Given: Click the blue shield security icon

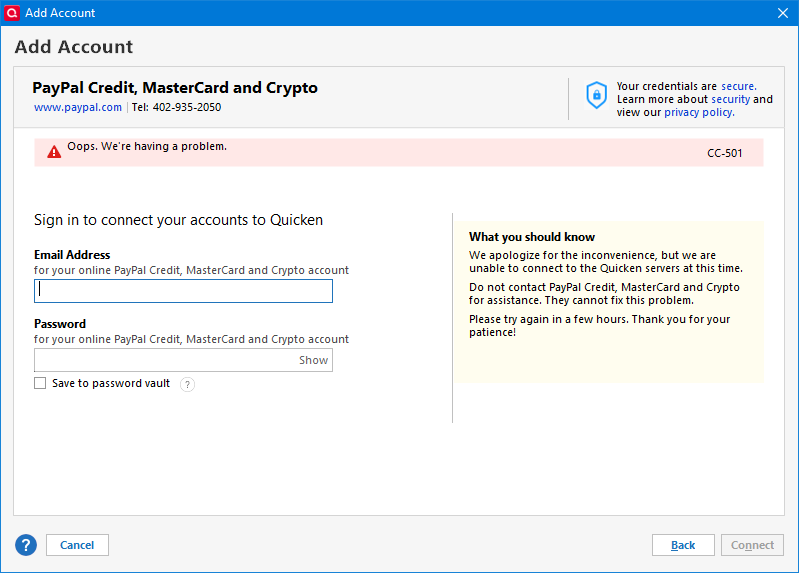Looking at the screenshot, I should (x=596, y=95).
